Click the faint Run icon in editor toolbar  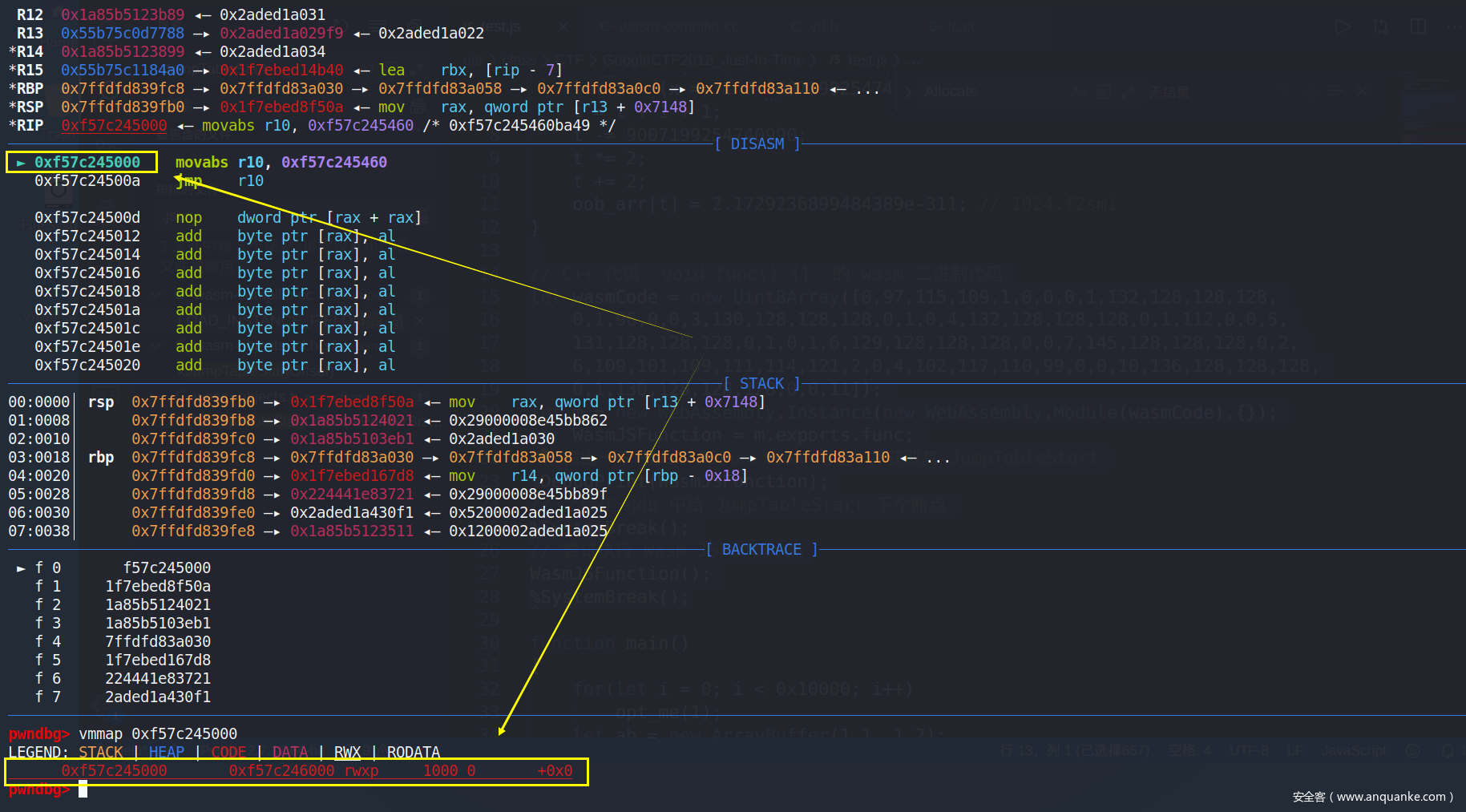tap(1343, 27)
